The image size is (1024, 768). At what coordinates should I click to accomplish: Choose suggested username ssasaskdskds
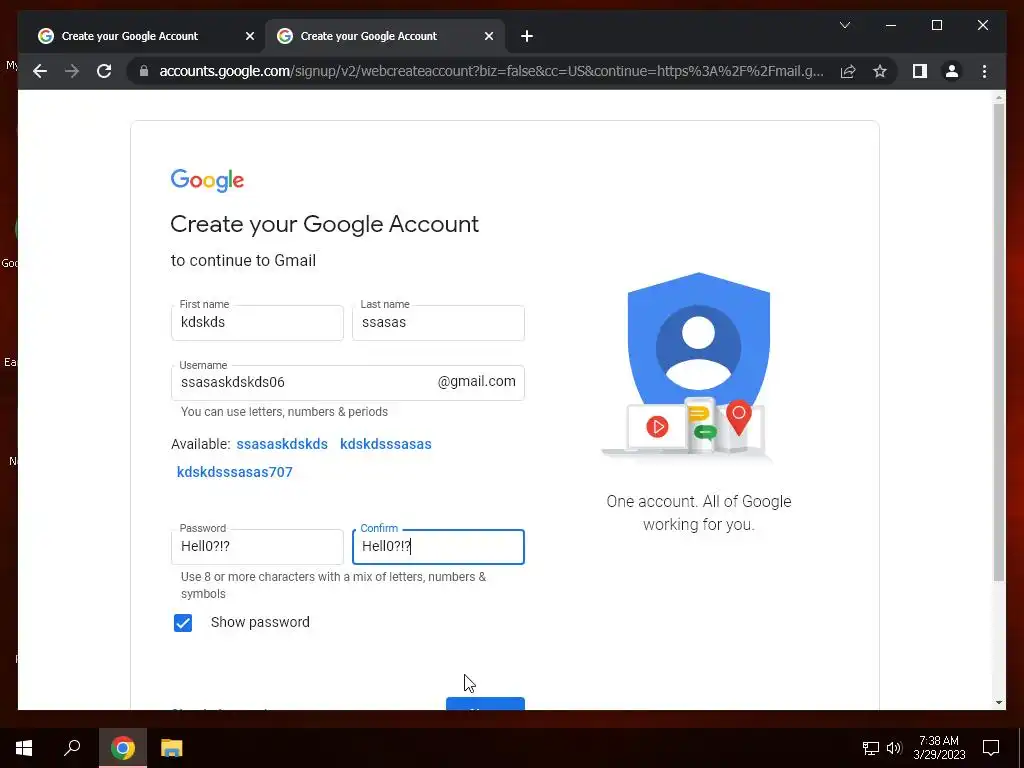click(x=282, y=444)
